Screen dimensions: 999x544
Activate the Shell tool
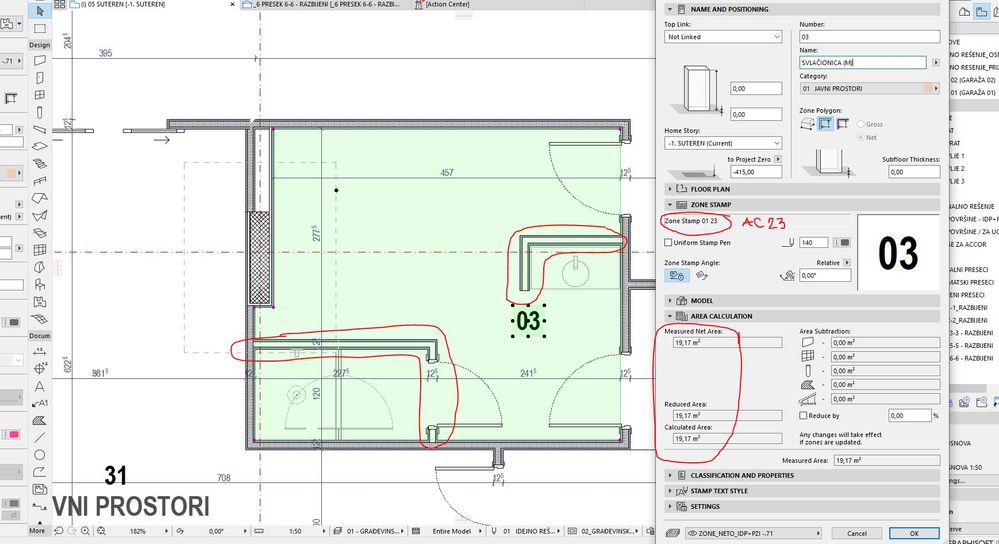coord(40,215)
